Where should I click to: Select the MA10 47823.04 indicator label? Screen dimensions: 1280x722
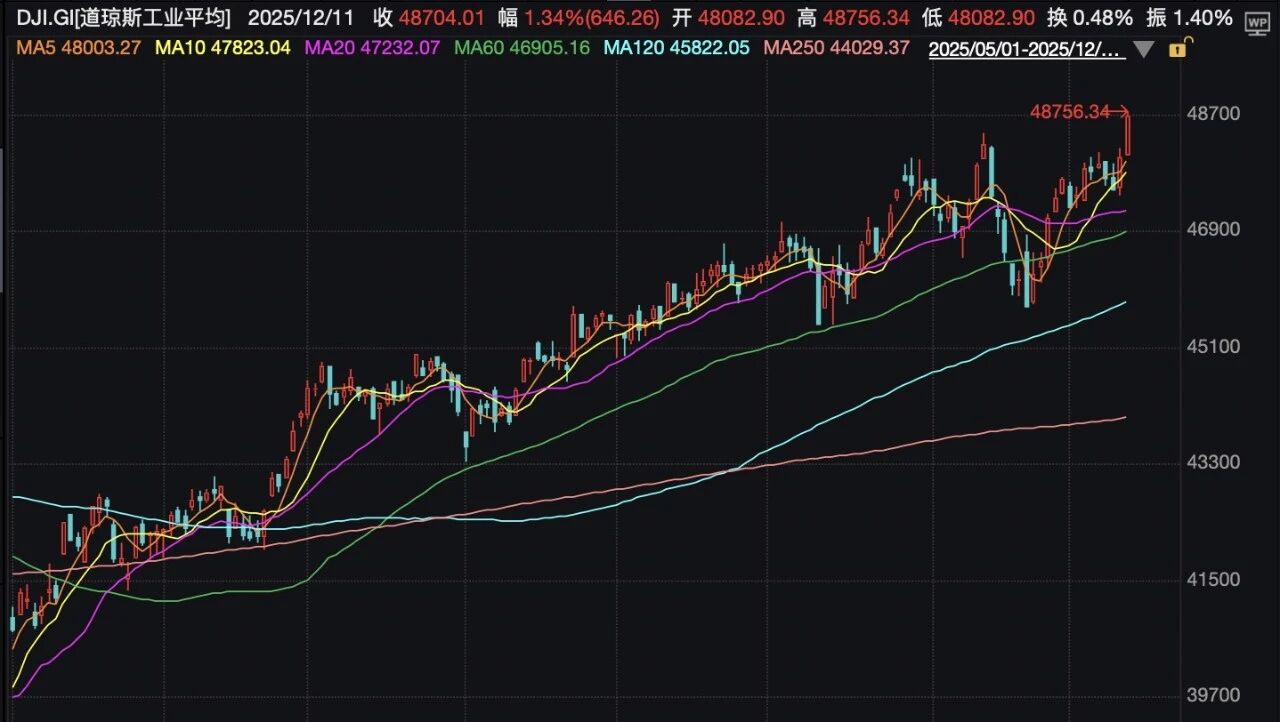tap(221, 47)
